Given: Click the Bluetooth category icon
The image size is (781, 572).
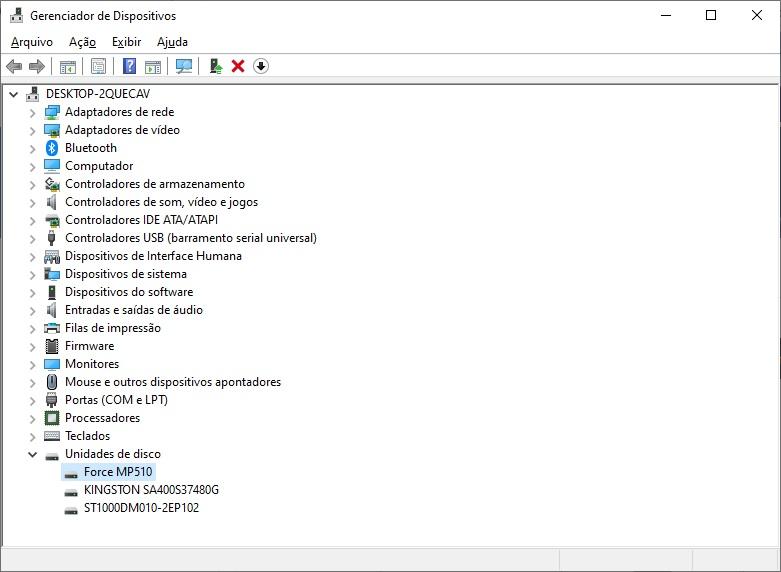Looking at the screenshot, I should point(52,148).
